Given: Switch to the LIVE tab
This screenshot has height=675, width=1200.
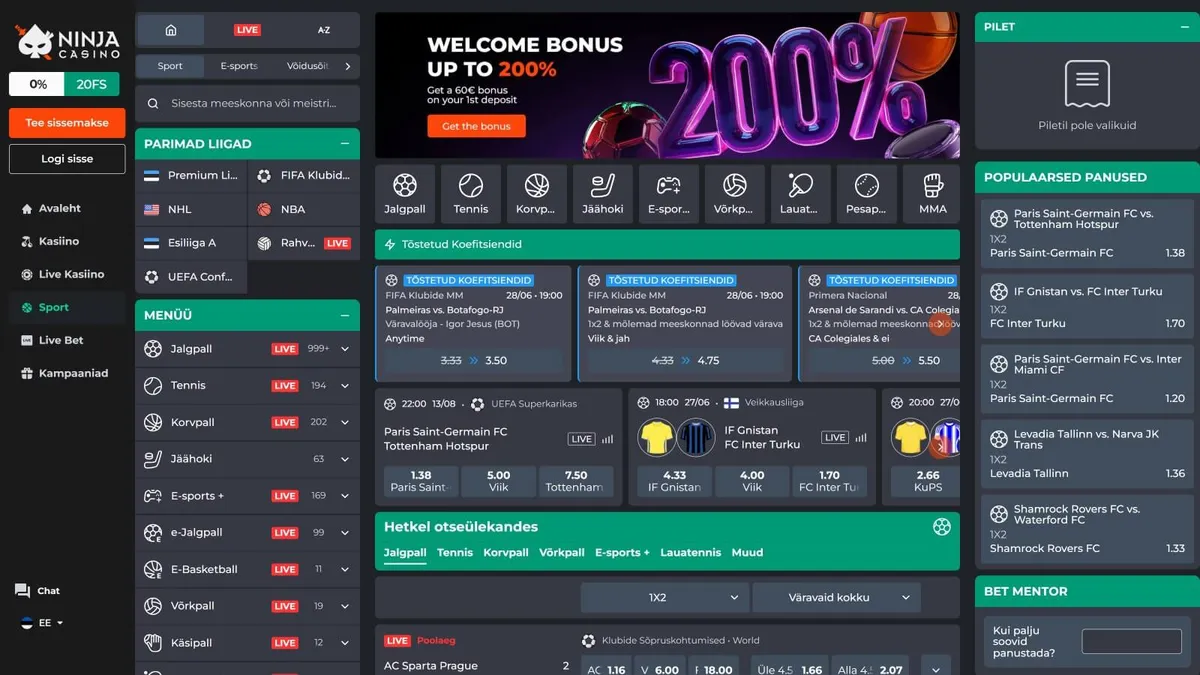Looking at the screenshot, I should [248, 30].
